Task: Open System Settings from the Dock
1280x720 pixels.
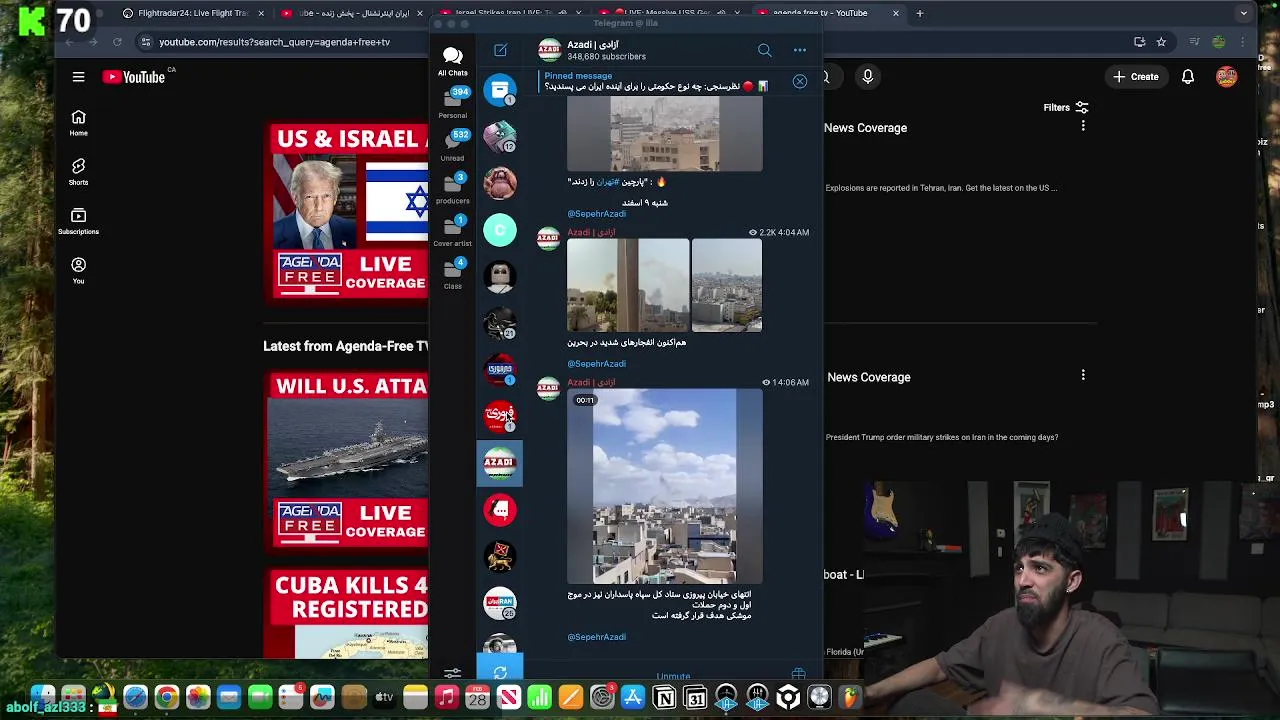Action: (602, 697)
